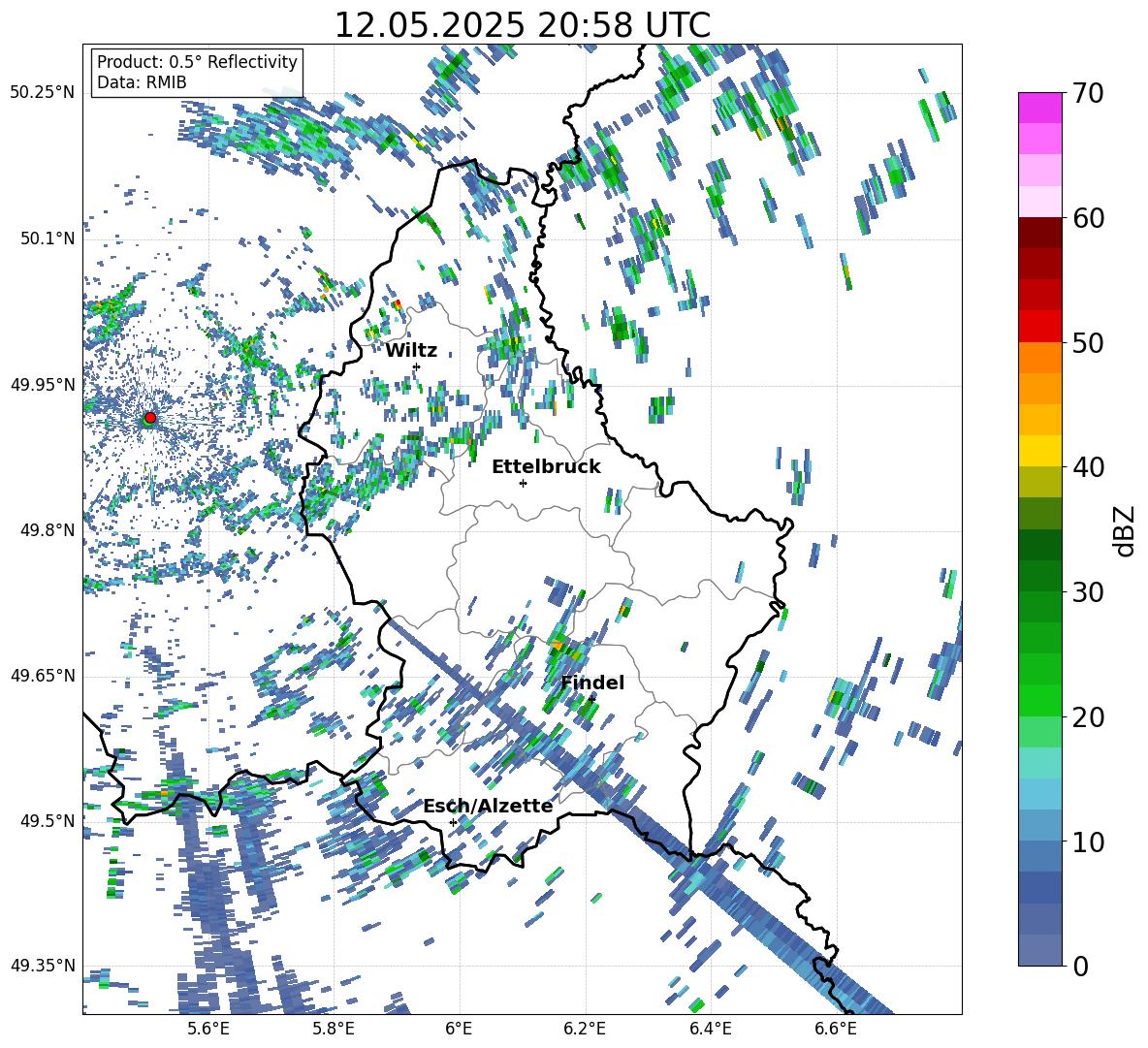Click the 50 tick on colorbar
The image size is (1148, 1048).
[x=1088, y=343]
